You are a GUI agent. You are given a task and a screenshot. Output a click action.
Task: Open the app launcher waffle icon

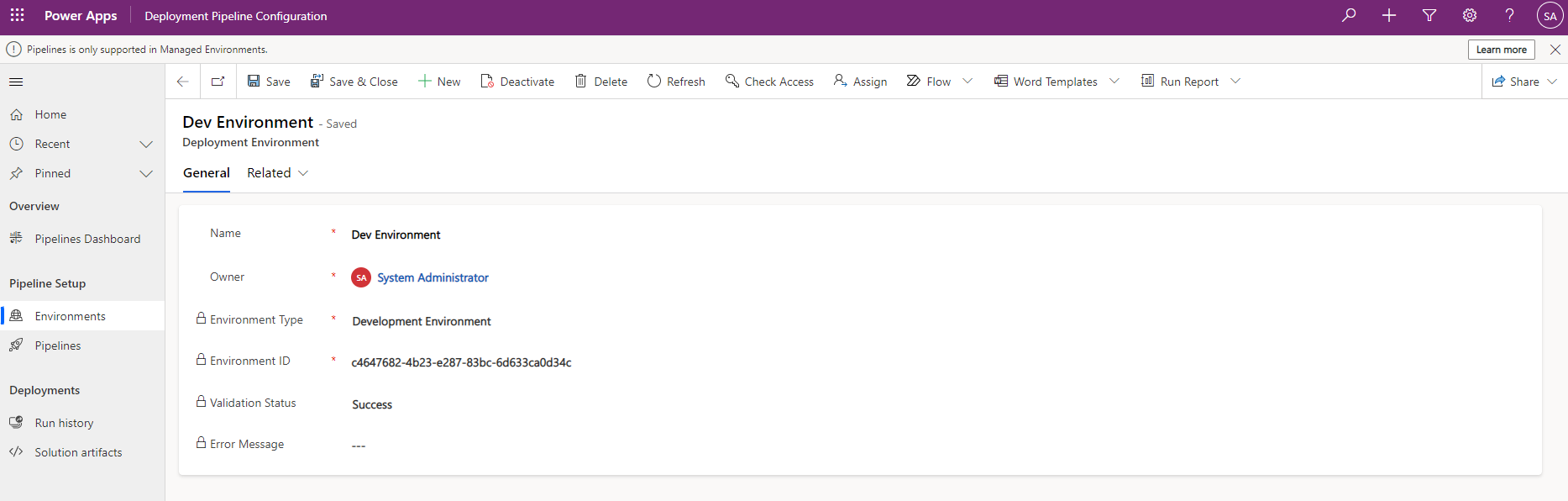[17, 15]
